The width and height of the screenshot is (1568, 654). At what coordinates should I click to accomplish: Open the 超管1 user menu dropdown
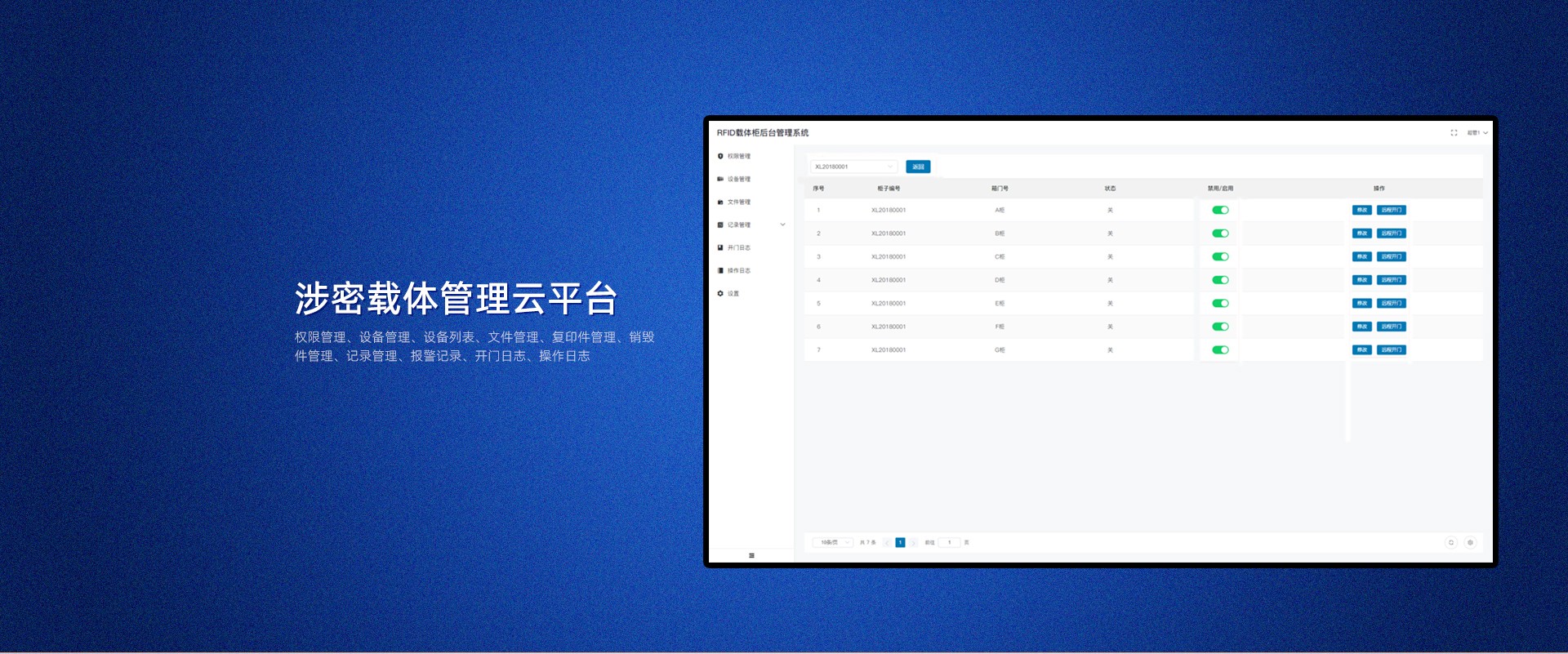click(x=1477, y=132)
